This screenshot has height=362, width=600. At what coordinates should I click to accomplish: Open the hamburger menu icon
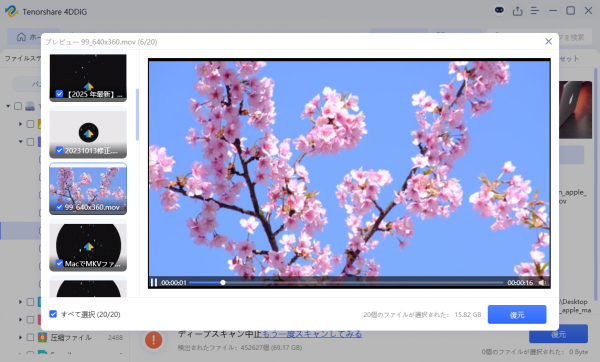tap(535, 11)
